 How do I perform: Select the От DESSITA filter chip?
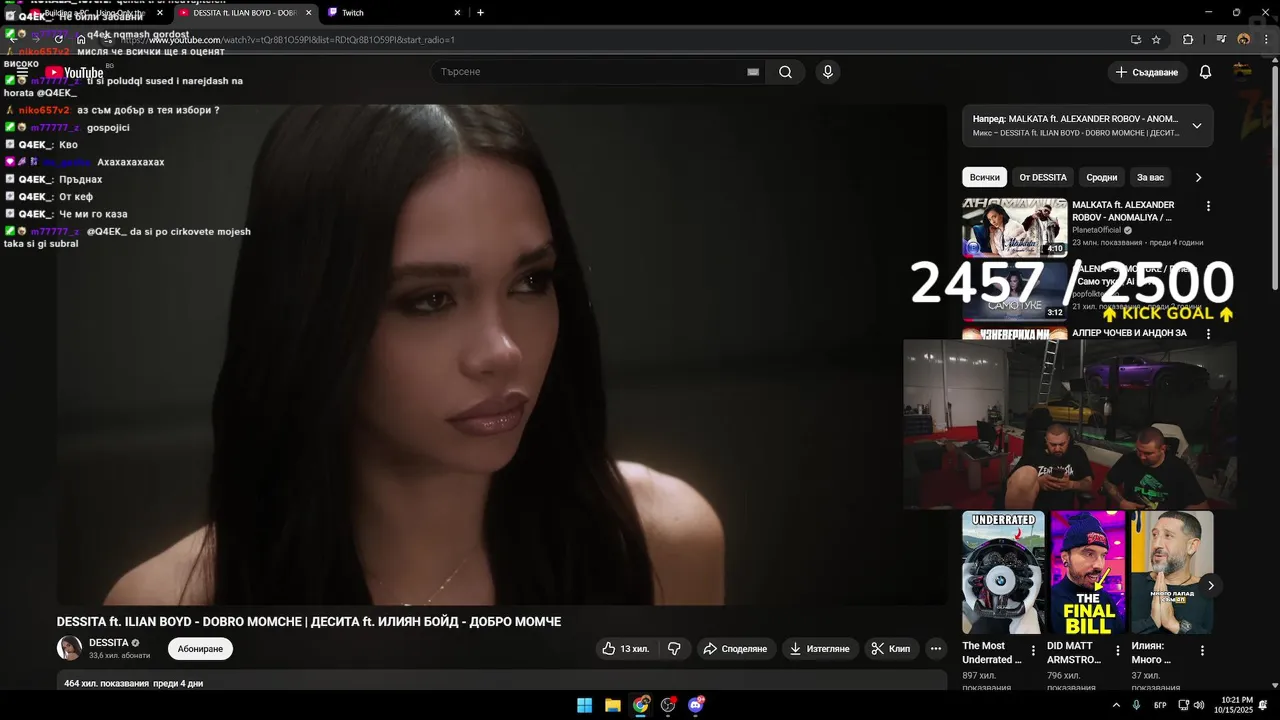1043,177
